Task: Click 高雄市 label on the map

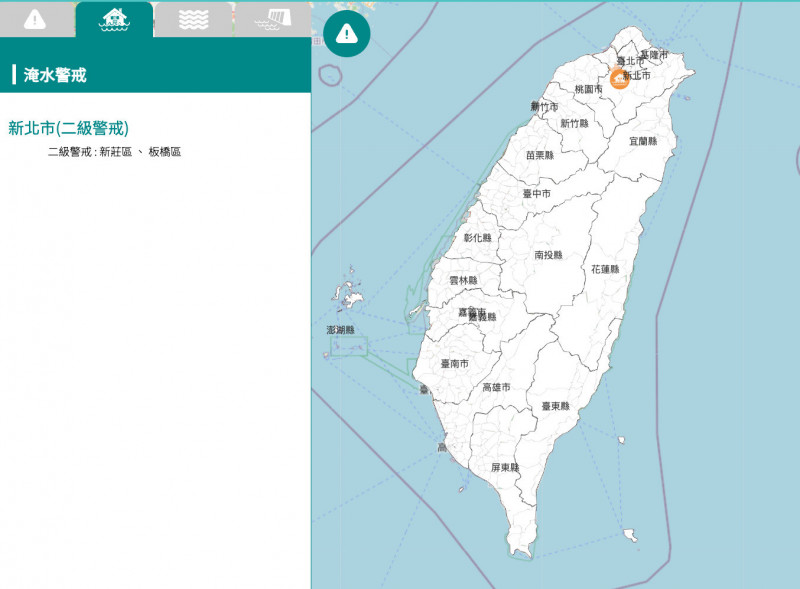Action: pyautogui.click(x=496, y=387)
